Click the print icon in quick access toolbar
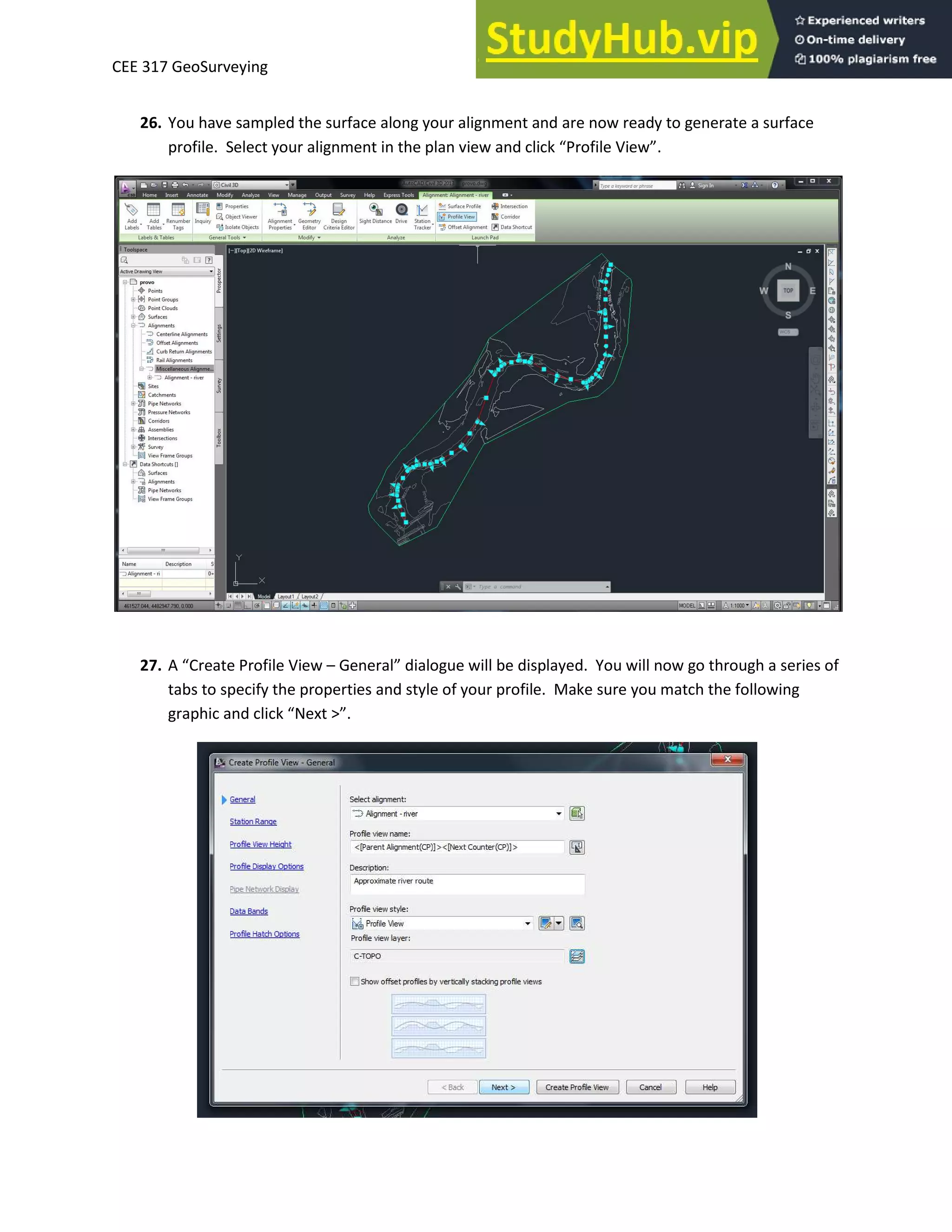 point(175,185)
